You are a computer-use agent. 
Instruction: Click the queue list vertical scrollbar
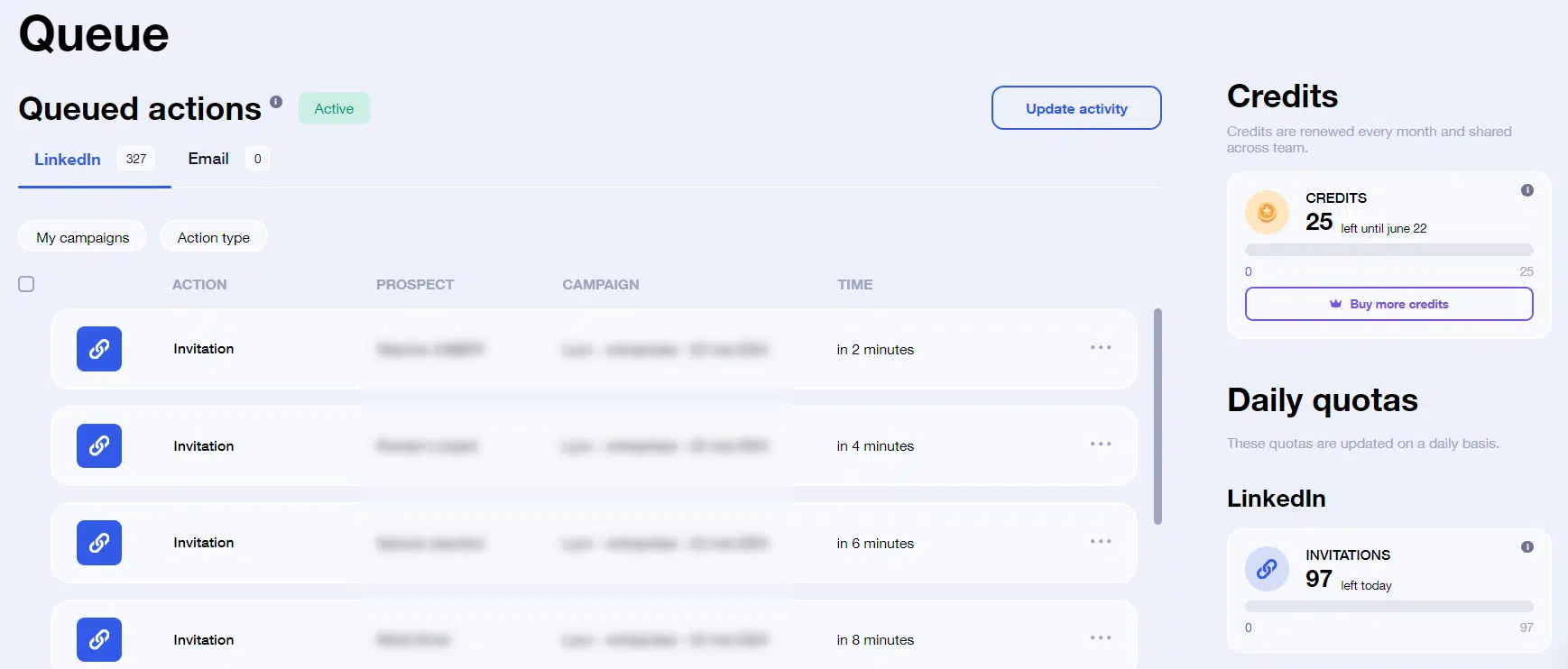click(x=1158, y=416)
